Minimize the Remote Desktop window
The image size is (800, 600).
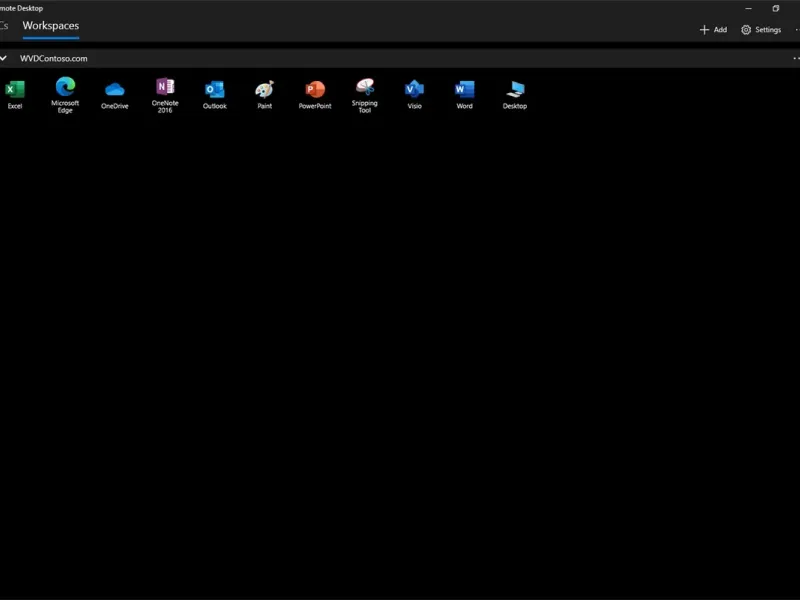[748, 8]
